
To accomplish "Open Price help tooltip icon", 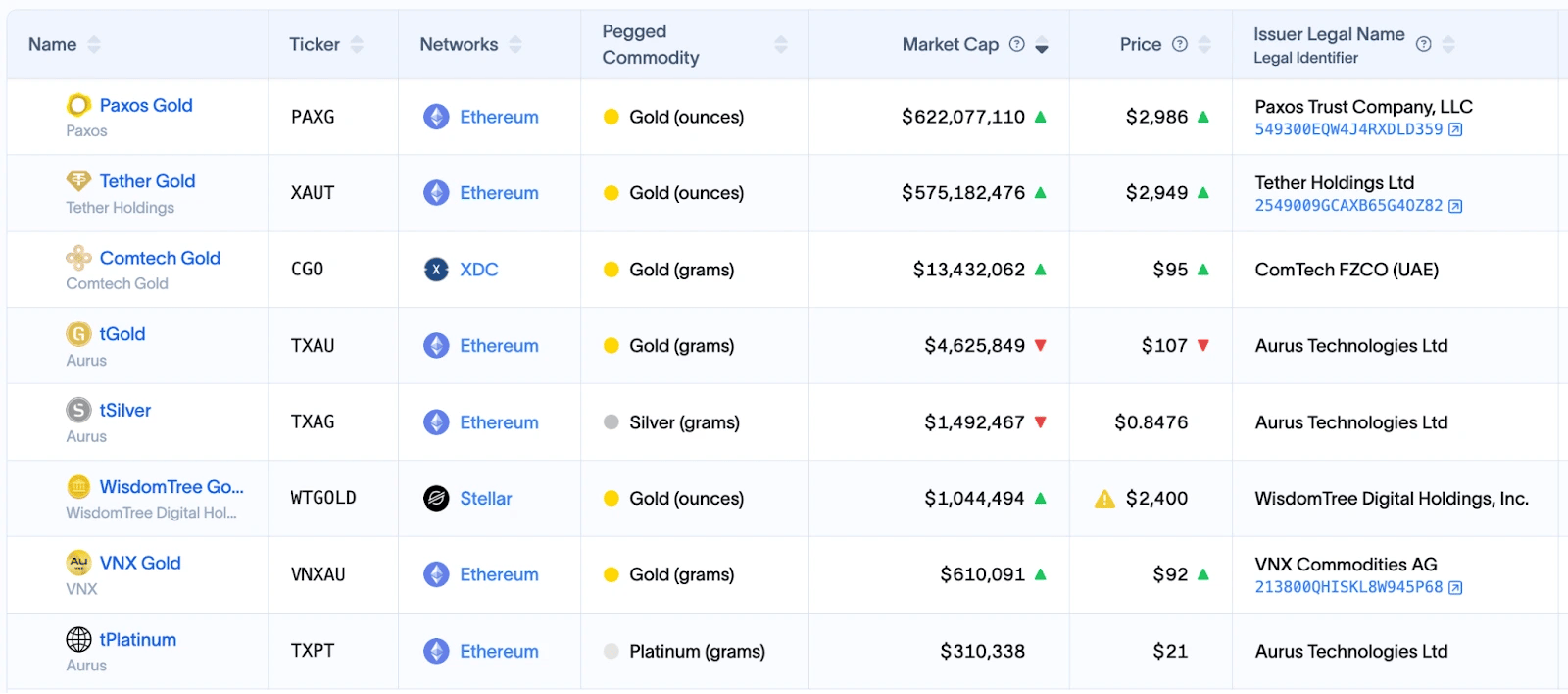I will tap(1180, 44).
